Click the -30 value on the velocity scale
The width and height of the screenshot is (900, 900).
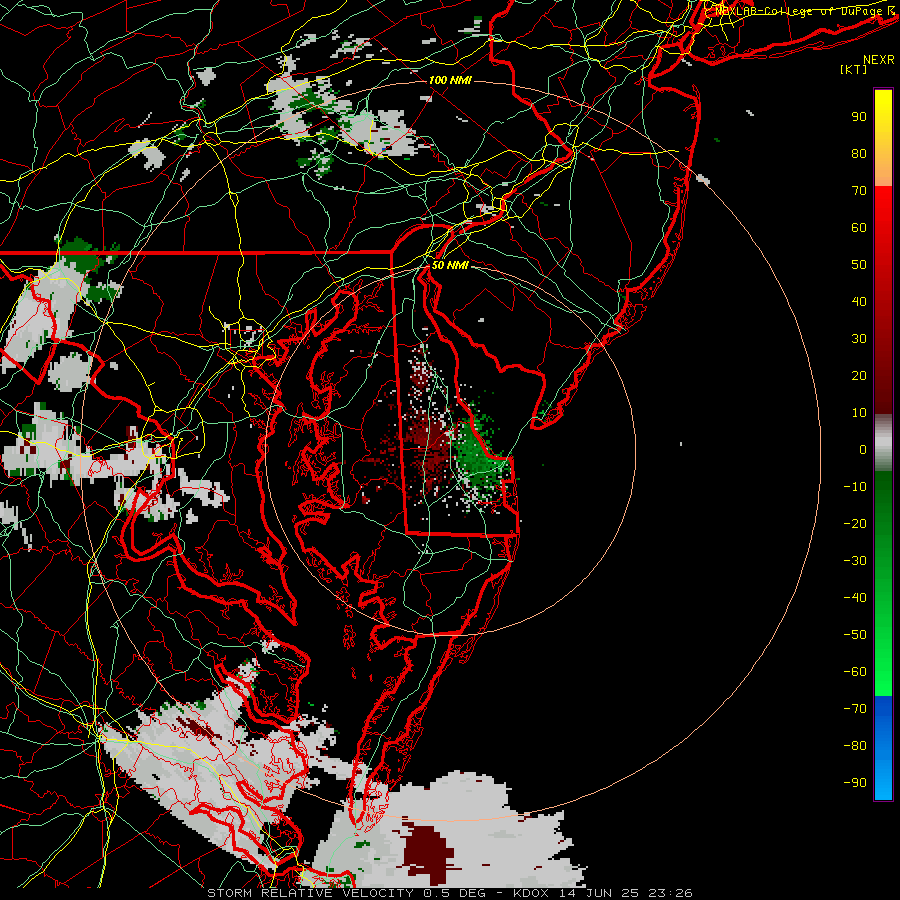pyautogui.click(x=855, y=561)
